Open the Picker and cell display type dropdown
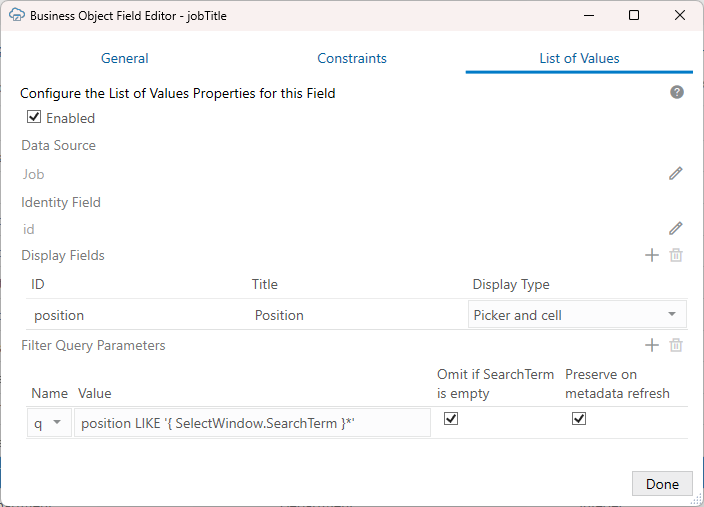Viewport: 704px width, 507px height. point(577,315)
